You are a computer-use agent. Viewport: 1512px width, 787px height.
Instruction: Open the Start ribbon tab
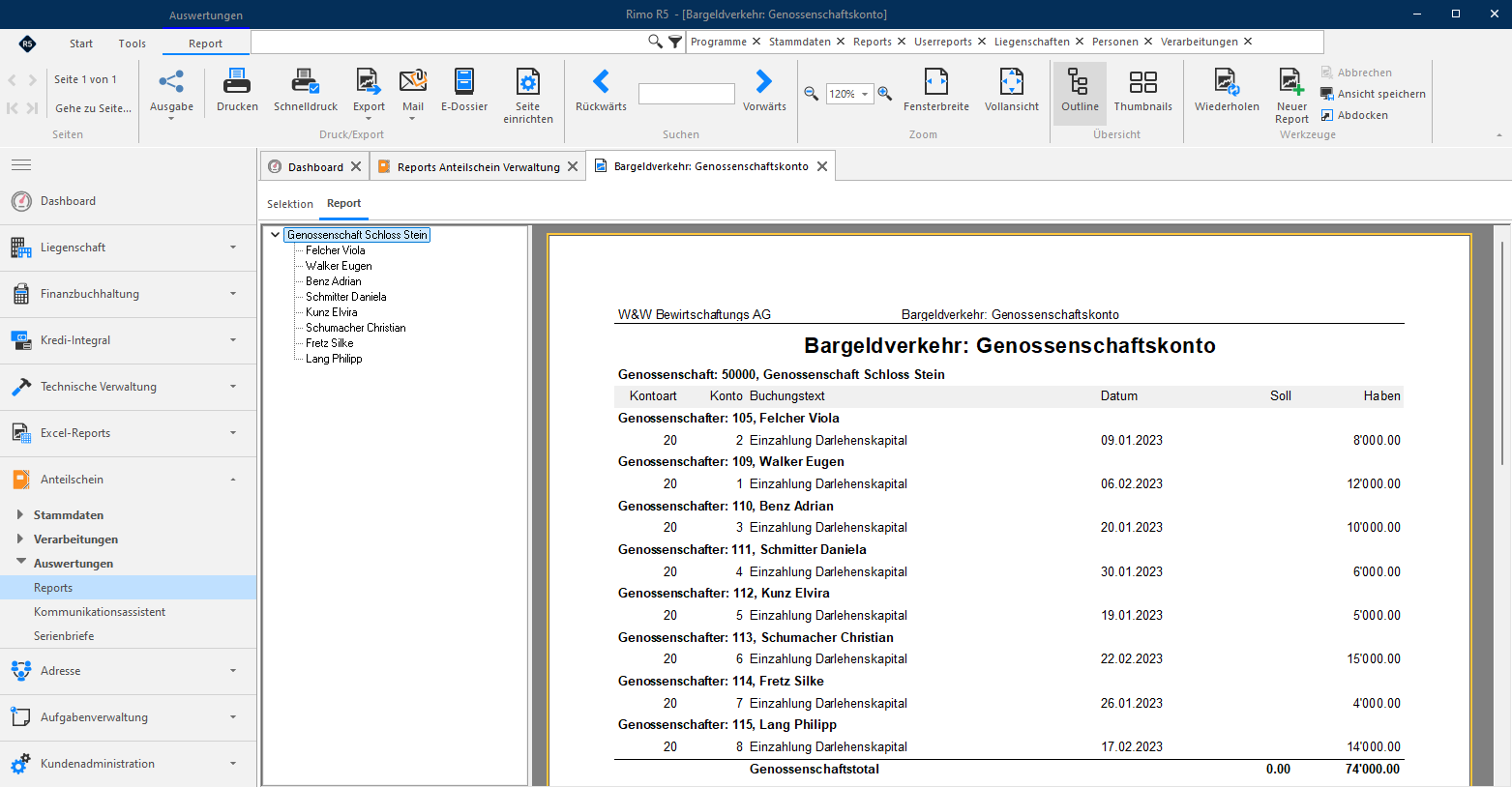[81, 43]
